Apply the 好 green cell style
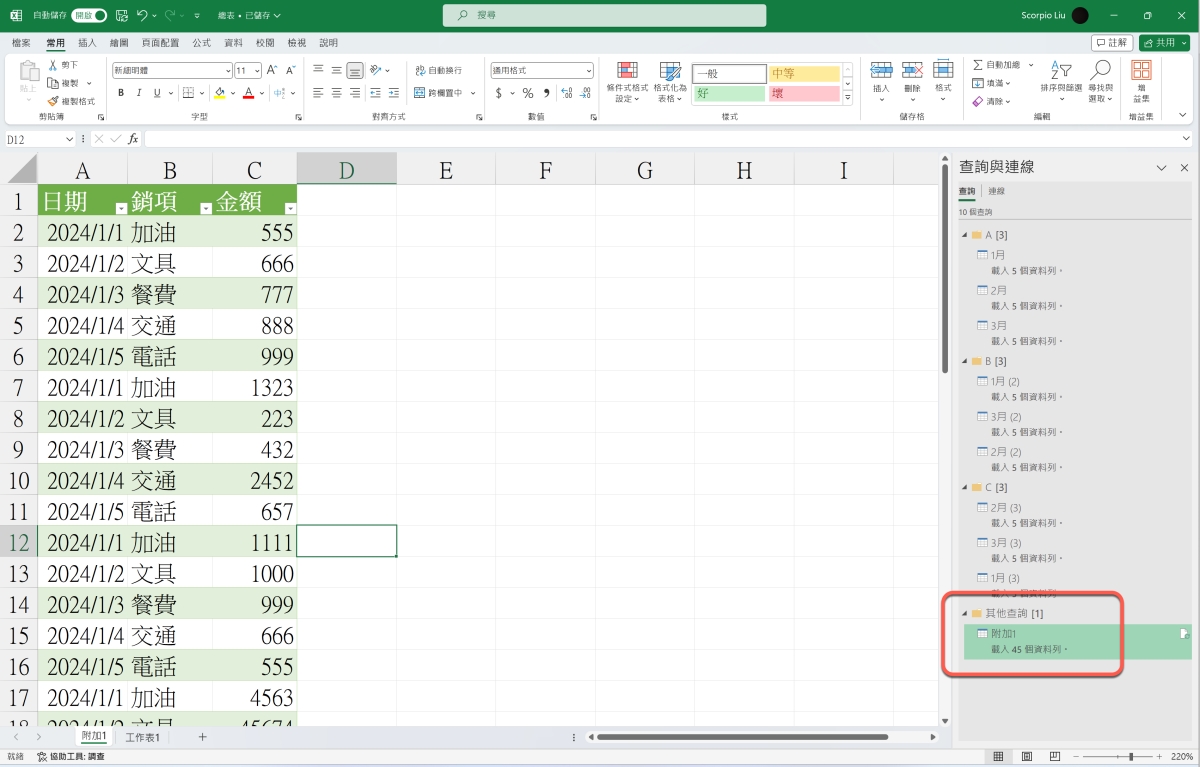 (x=729, y=93)
